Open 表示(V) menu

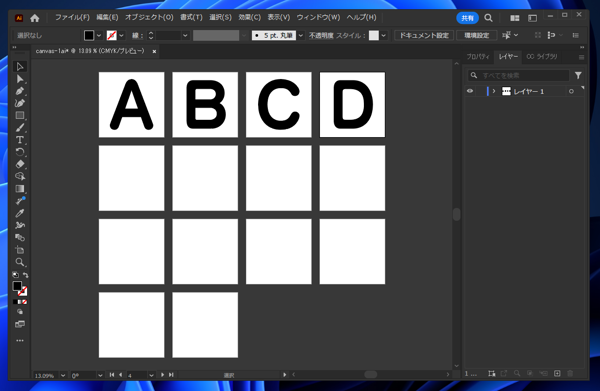(279, 18)
